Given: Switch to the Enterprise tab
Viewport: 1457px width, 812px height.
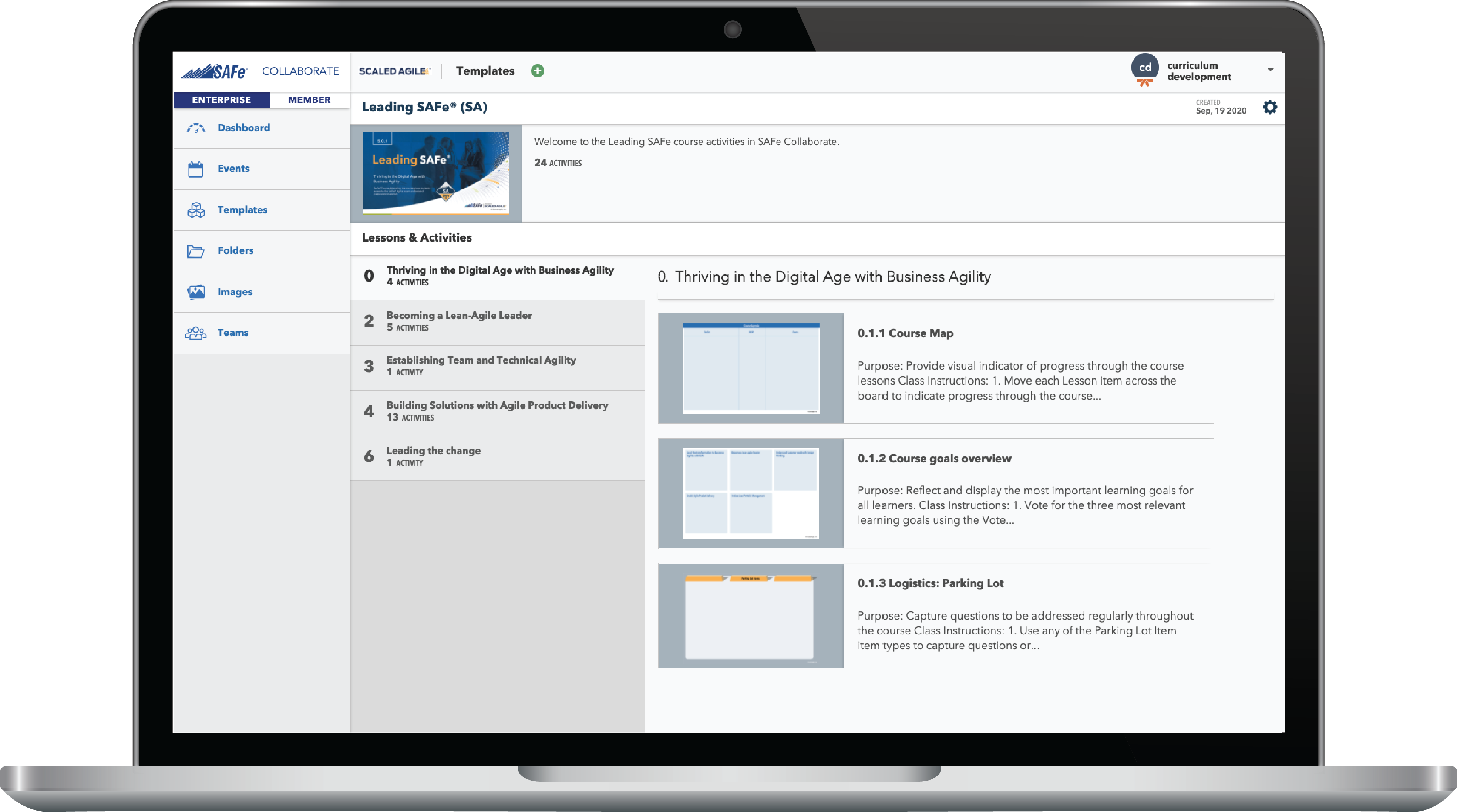Looking at the screenshot, I should 221,100.
